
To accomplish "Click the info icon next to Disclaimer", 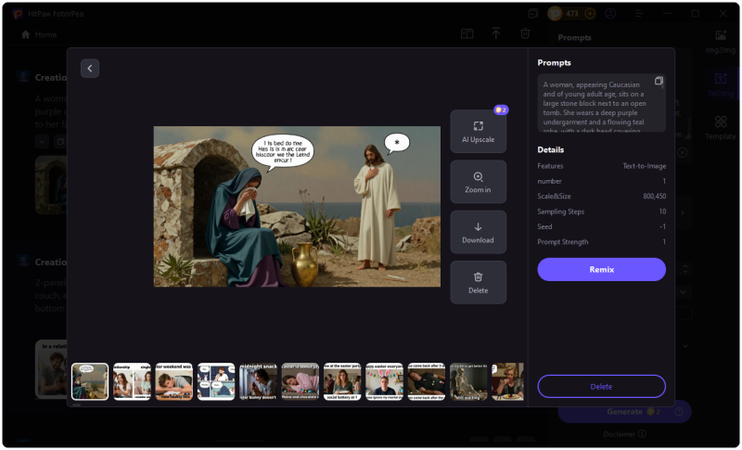I will coord(642,434).
